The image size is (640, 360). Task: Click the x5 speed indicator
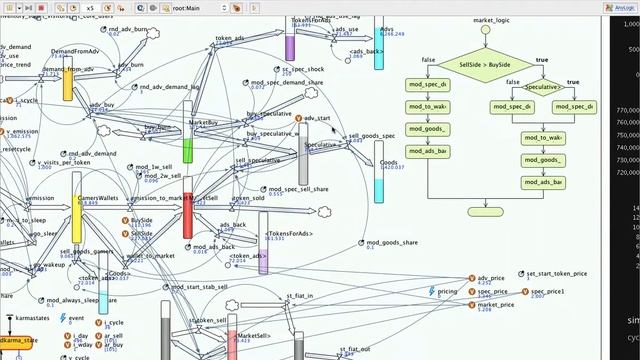pyautogui.click(x=90, y=8)
